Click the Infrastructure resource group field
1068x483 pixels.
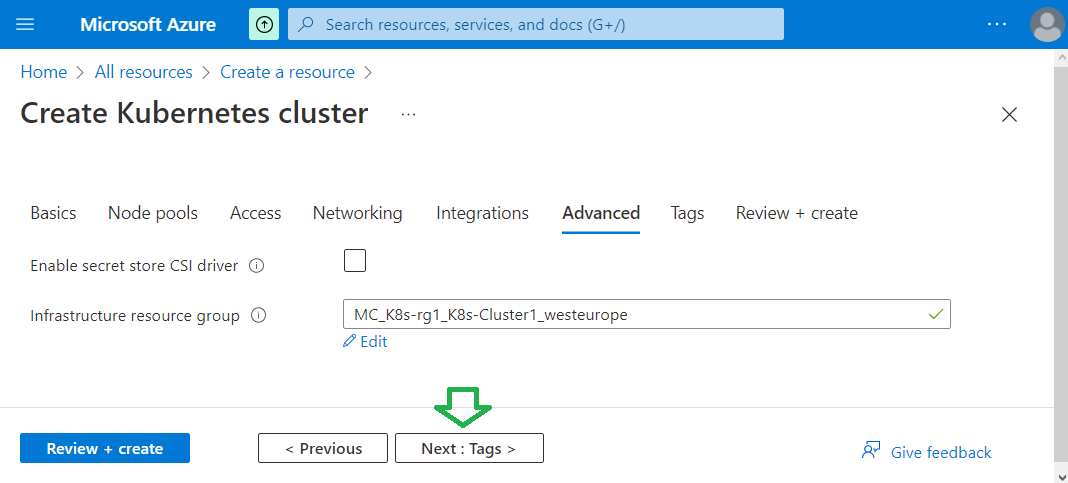pos(646,315)
